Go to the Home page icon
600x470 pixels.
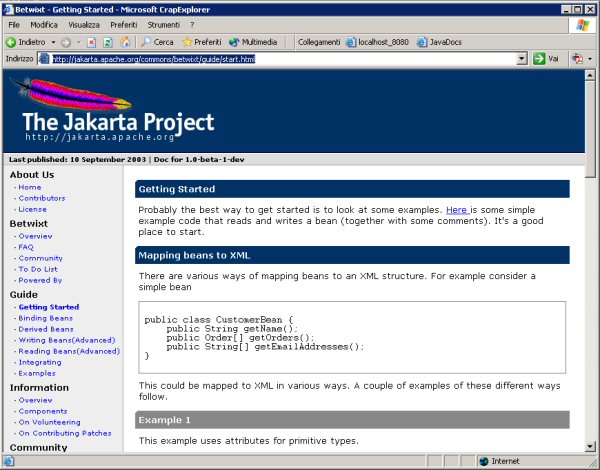[x=125, y=42]
